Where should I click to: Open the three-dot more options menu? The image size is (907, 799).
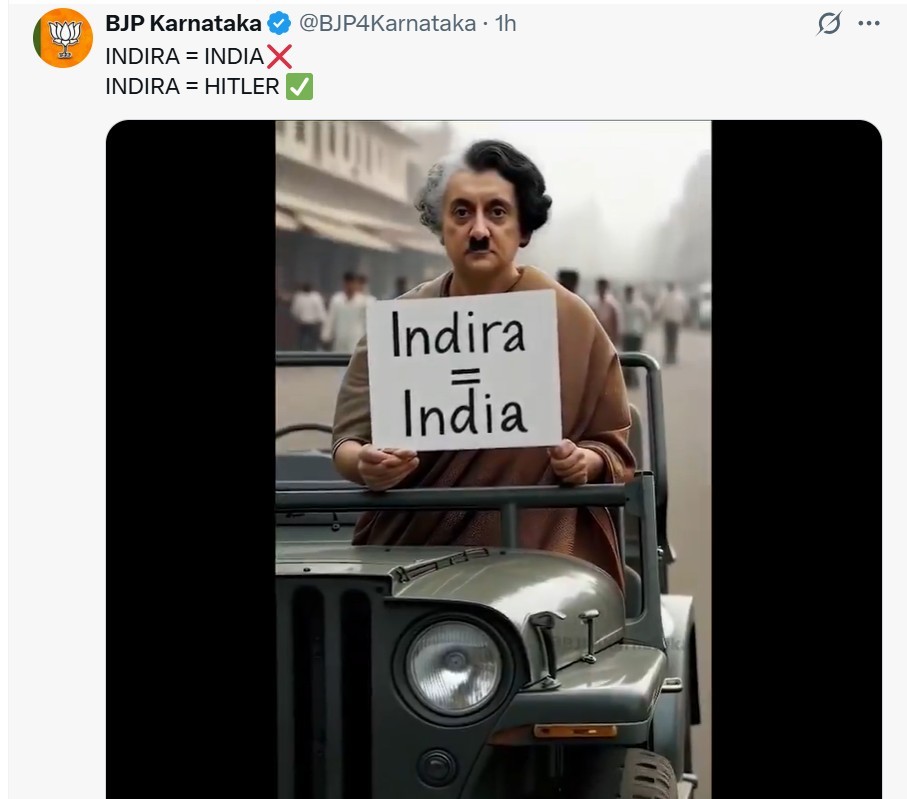click(x=869, y=23)
